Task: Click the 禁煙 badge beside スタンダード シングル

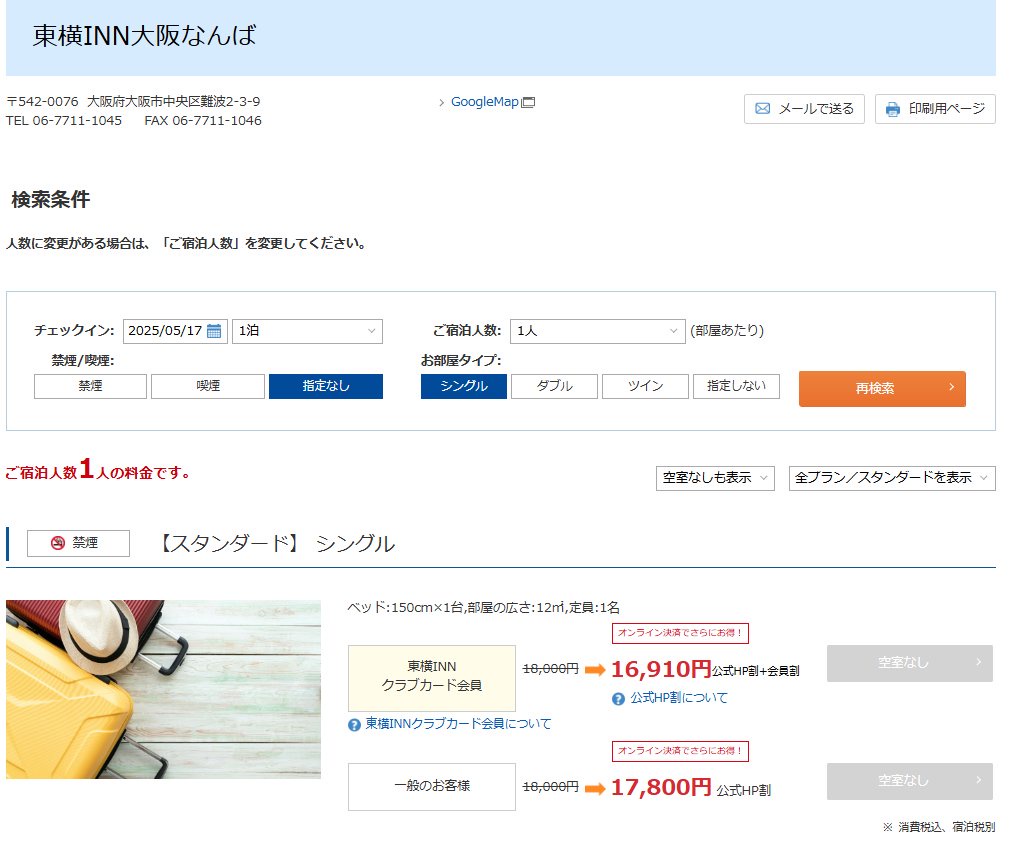Action: pyautogui.click(x=79, y=543)
